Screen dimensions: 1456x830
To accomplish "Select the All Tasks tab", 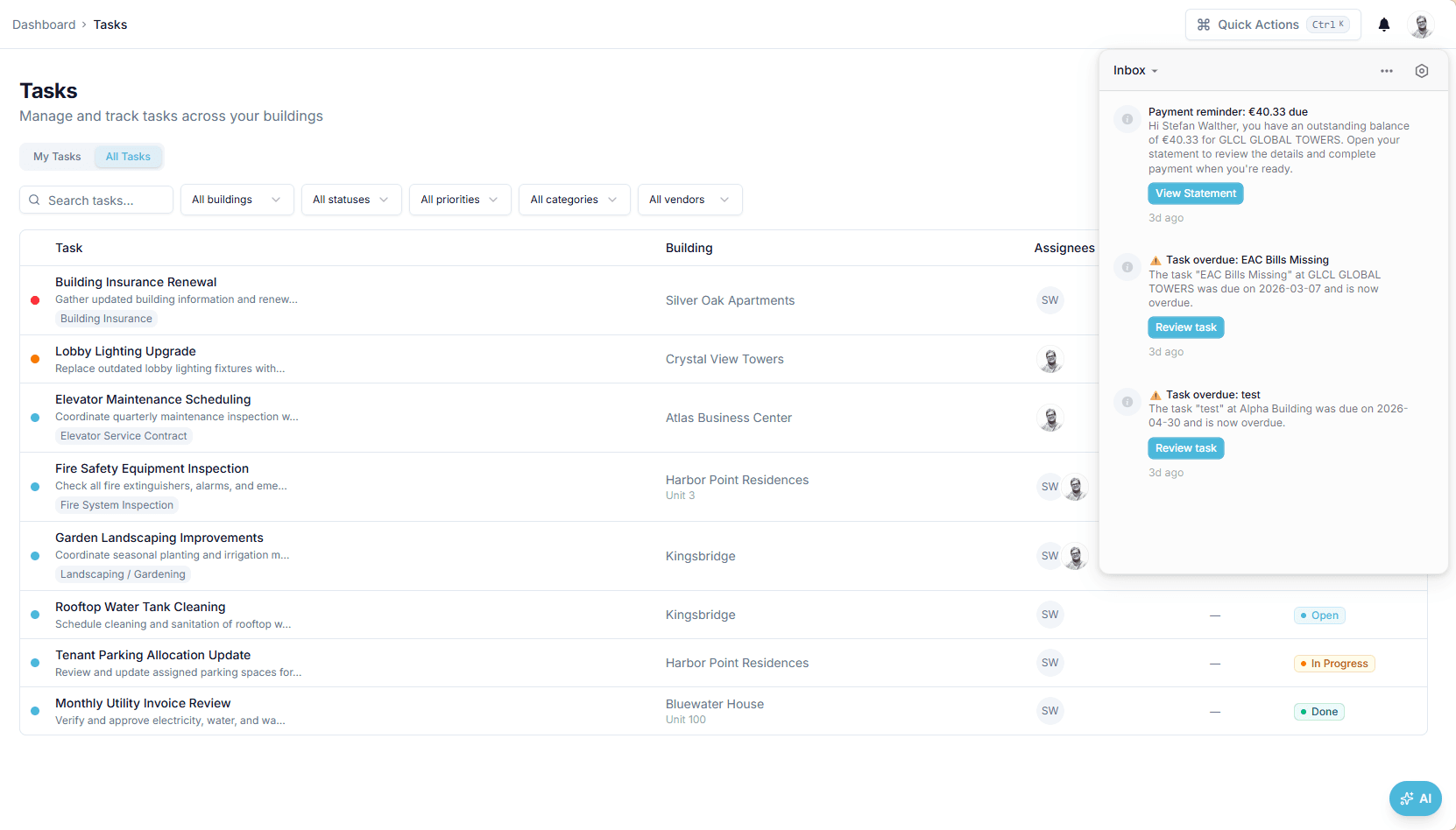I will click(128, 157).
